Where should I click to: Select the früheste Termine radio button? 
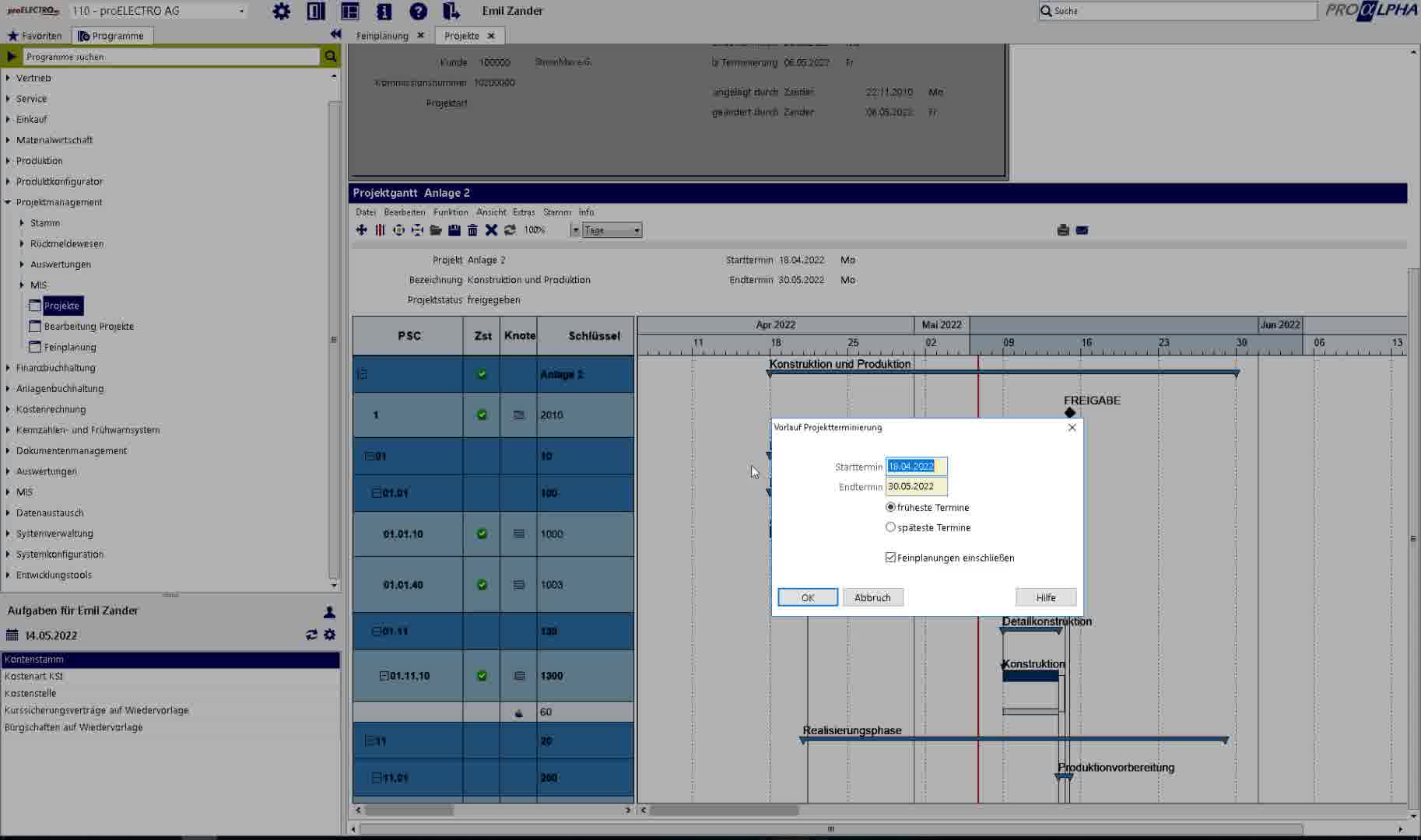coord(890,507)
